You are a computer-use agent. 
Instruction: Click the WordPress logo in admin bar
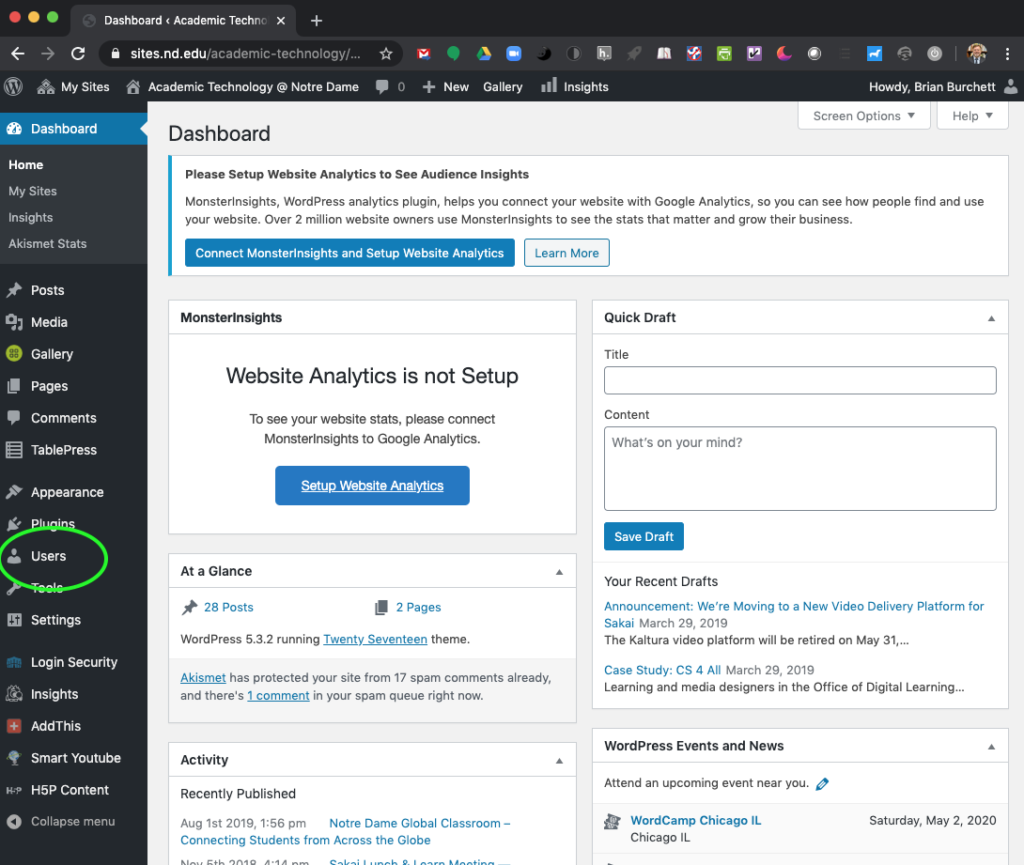pyautogui.click(x=14, y=87)
